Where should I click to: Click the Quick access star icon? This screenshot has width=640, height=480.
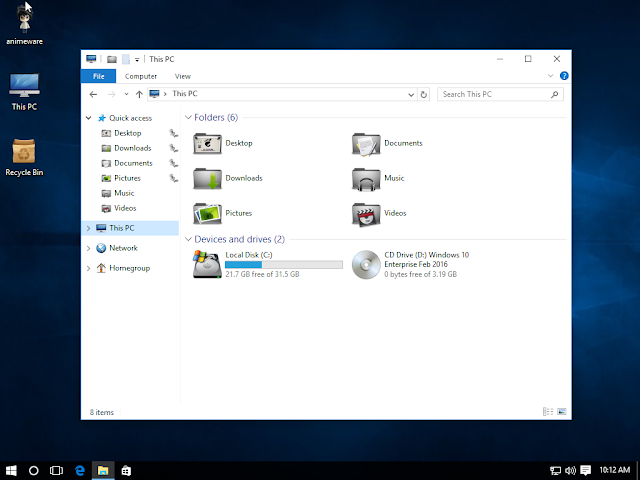pos(102,118)
